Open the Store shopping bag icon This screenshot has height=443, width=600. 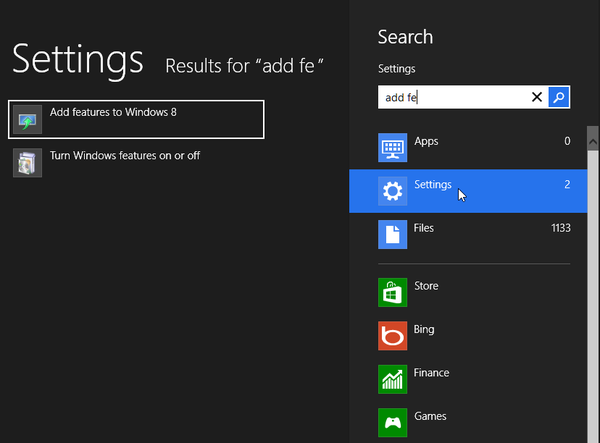coord(392,293)
